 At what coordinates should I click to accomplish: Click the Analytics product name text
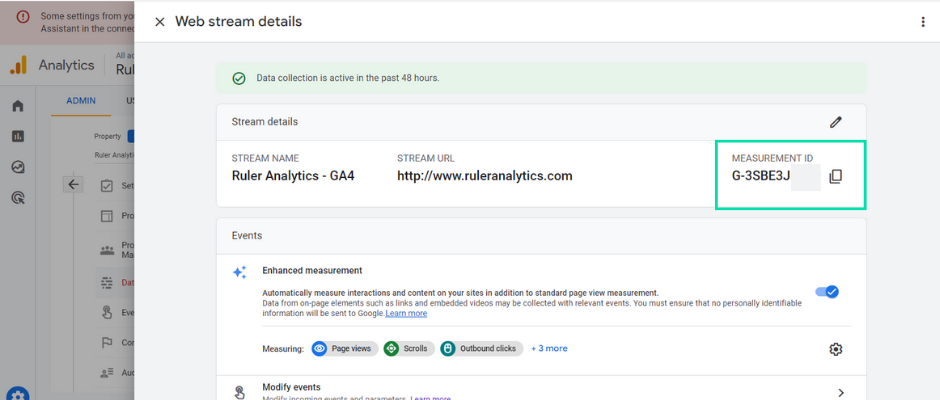point(67,65)
